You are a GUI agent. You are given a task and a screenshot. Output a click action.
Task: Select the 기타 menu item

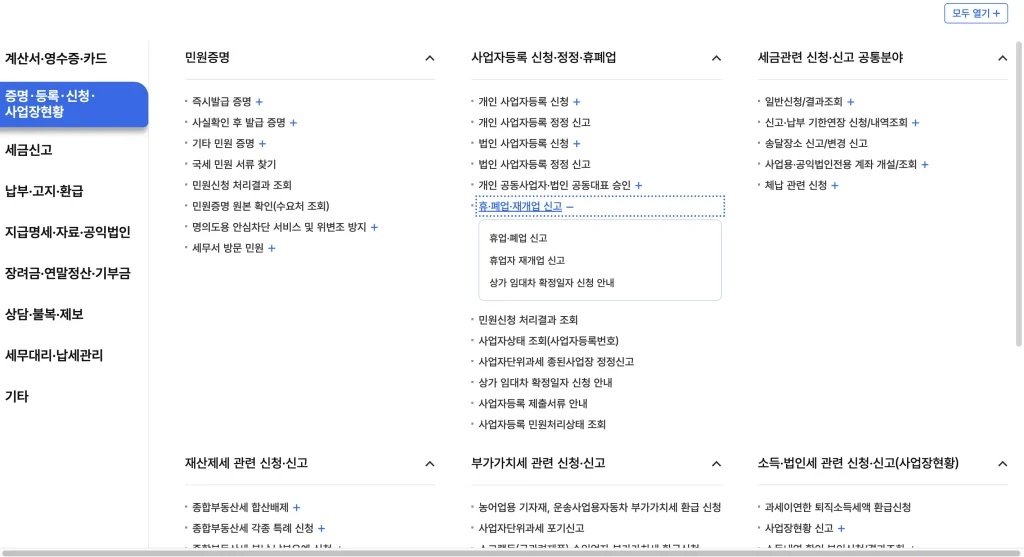[17, 396]
